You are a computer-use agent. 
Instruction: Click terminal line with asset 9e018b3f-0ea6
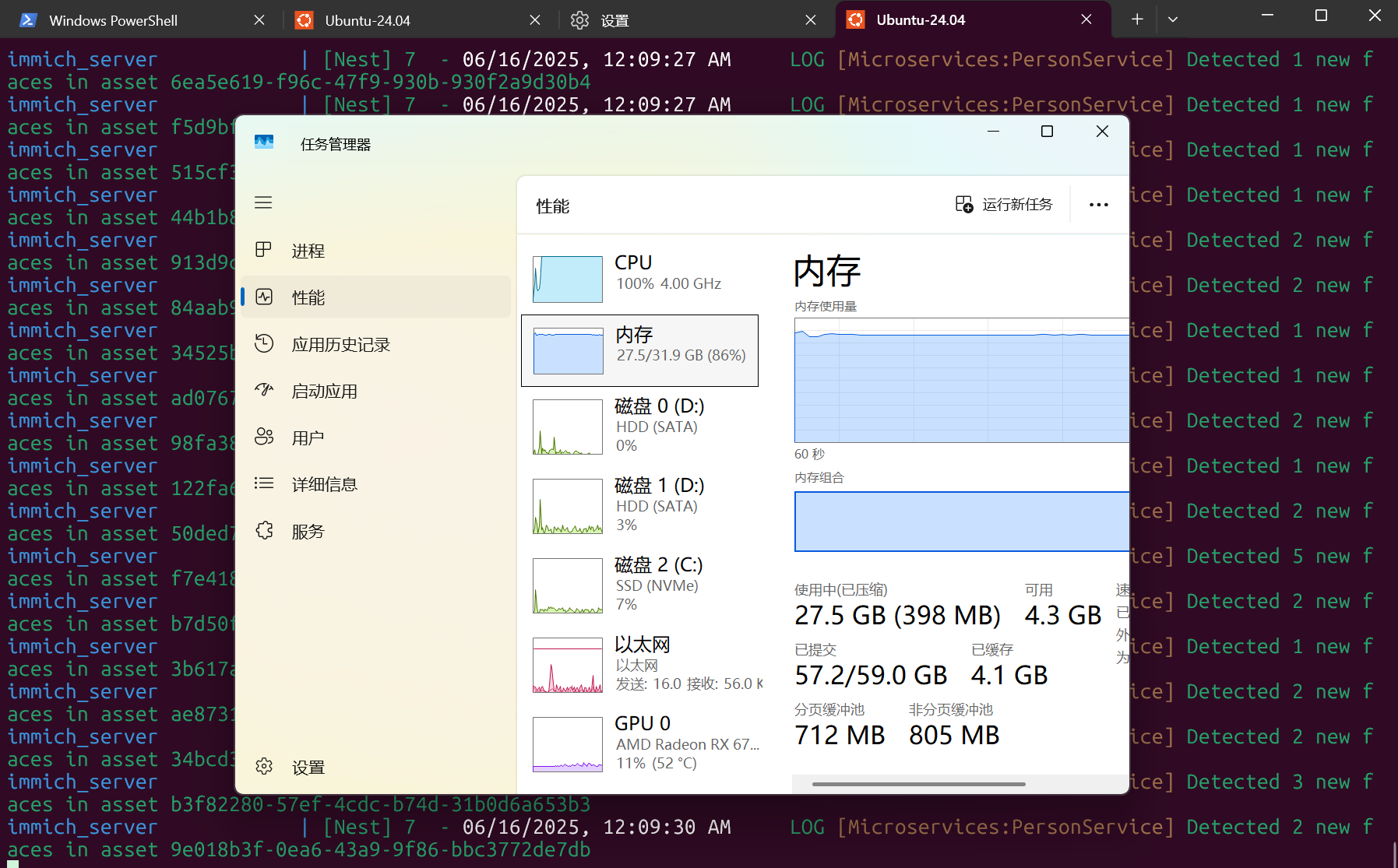tap(299, 849)
